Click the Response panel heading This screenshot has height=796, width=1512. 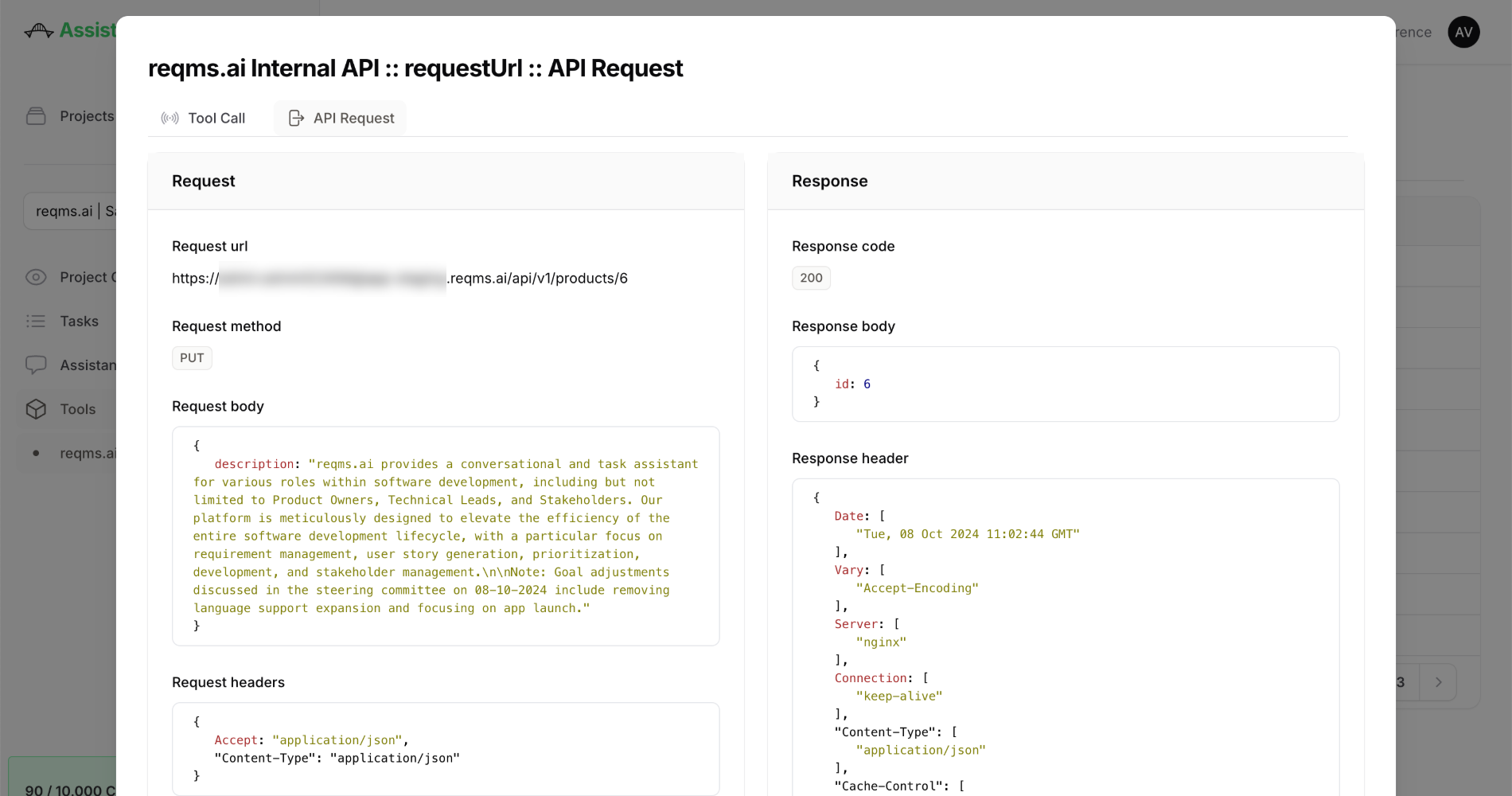click(x=830, y=181)
